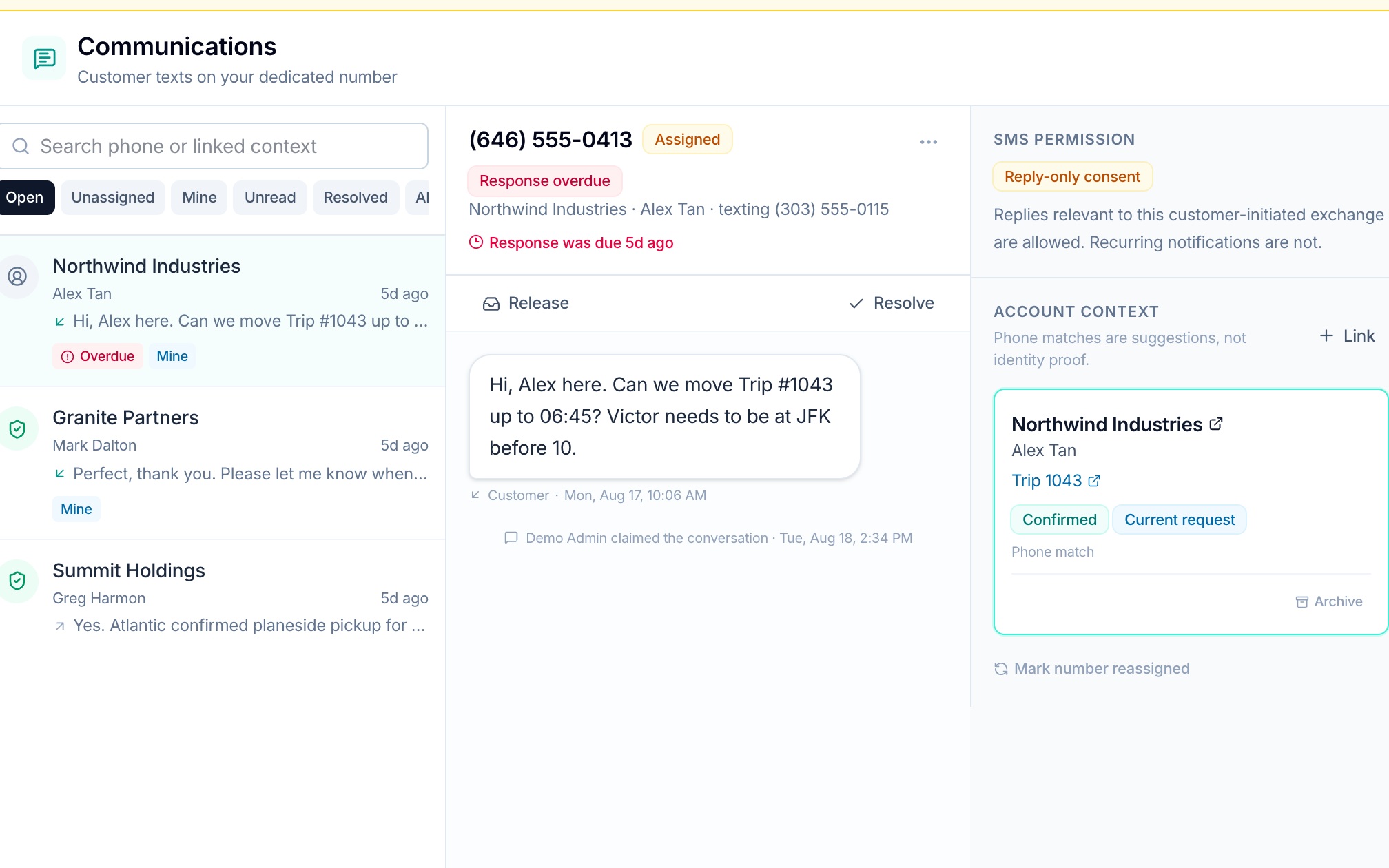Click the Archive button in account card
Screen dimensions: 1389x868
(1329, 601)
